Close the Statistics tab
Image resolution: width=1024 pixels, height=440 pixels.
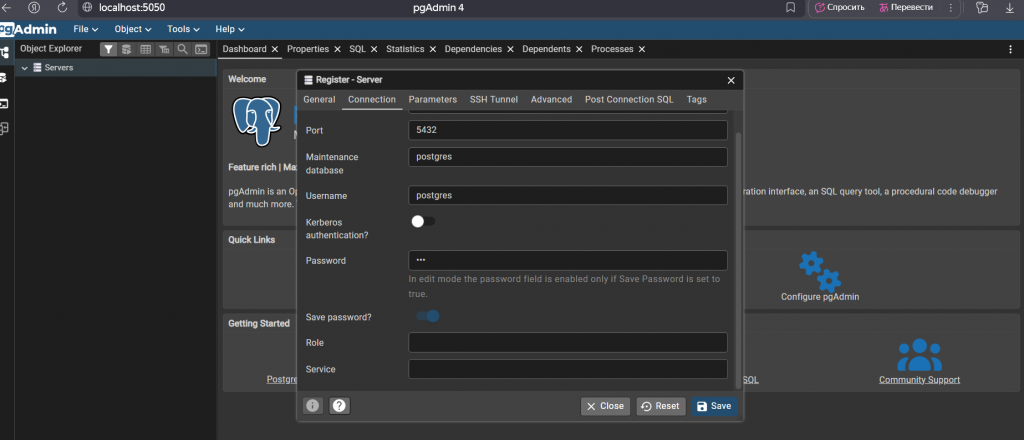433,49
